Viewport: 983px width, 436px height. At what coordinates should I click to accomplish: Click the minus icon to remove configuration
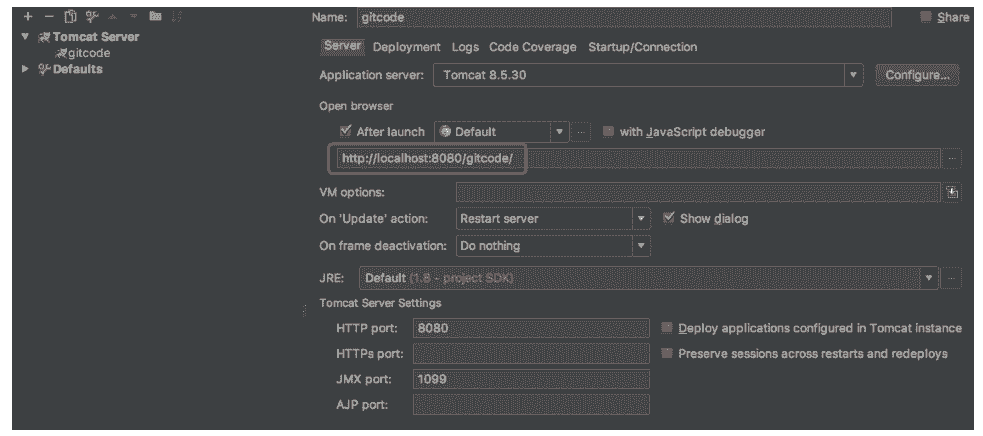pyautogui.click(x=48, y=18)
